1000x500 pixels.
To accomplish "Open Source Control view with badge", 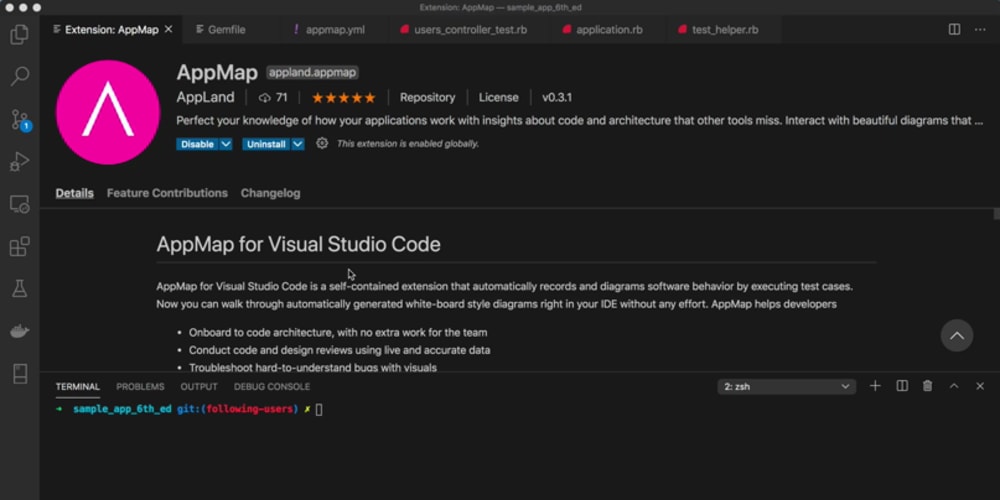I will 20,120.
